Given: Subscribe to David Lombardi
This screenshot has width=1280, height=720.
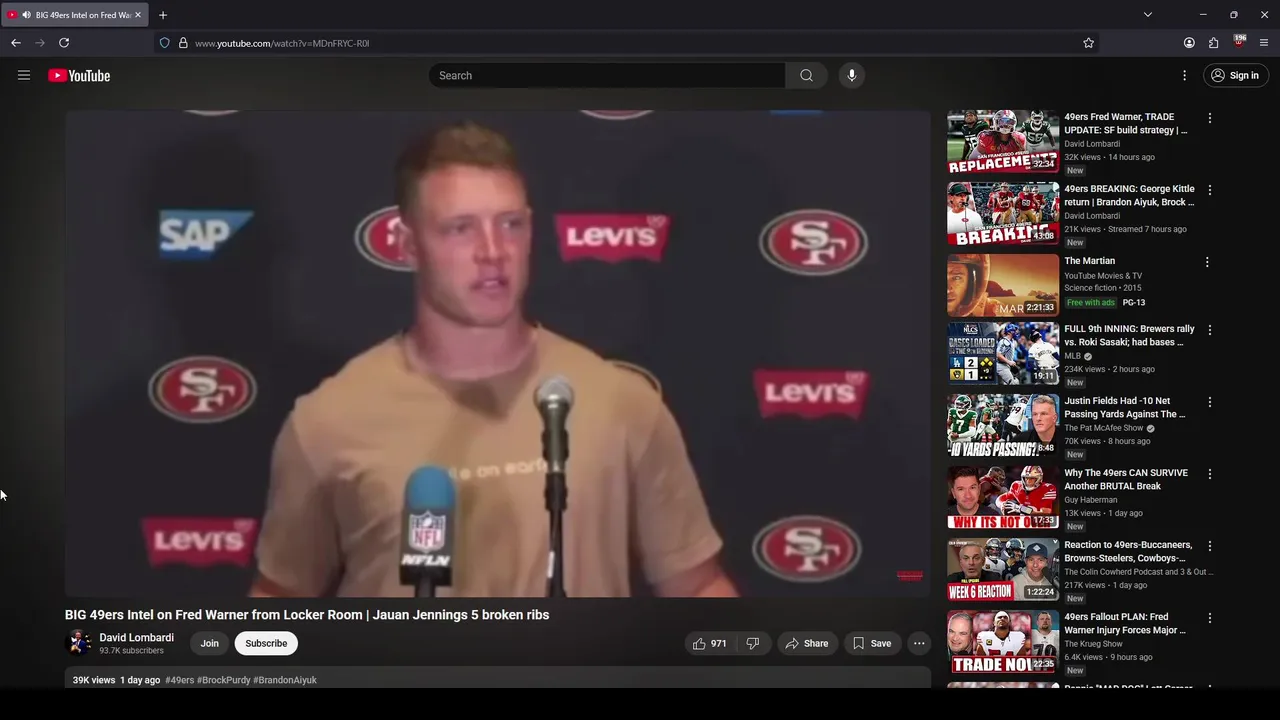Looking at the screenshot, I should coord(266,643).
